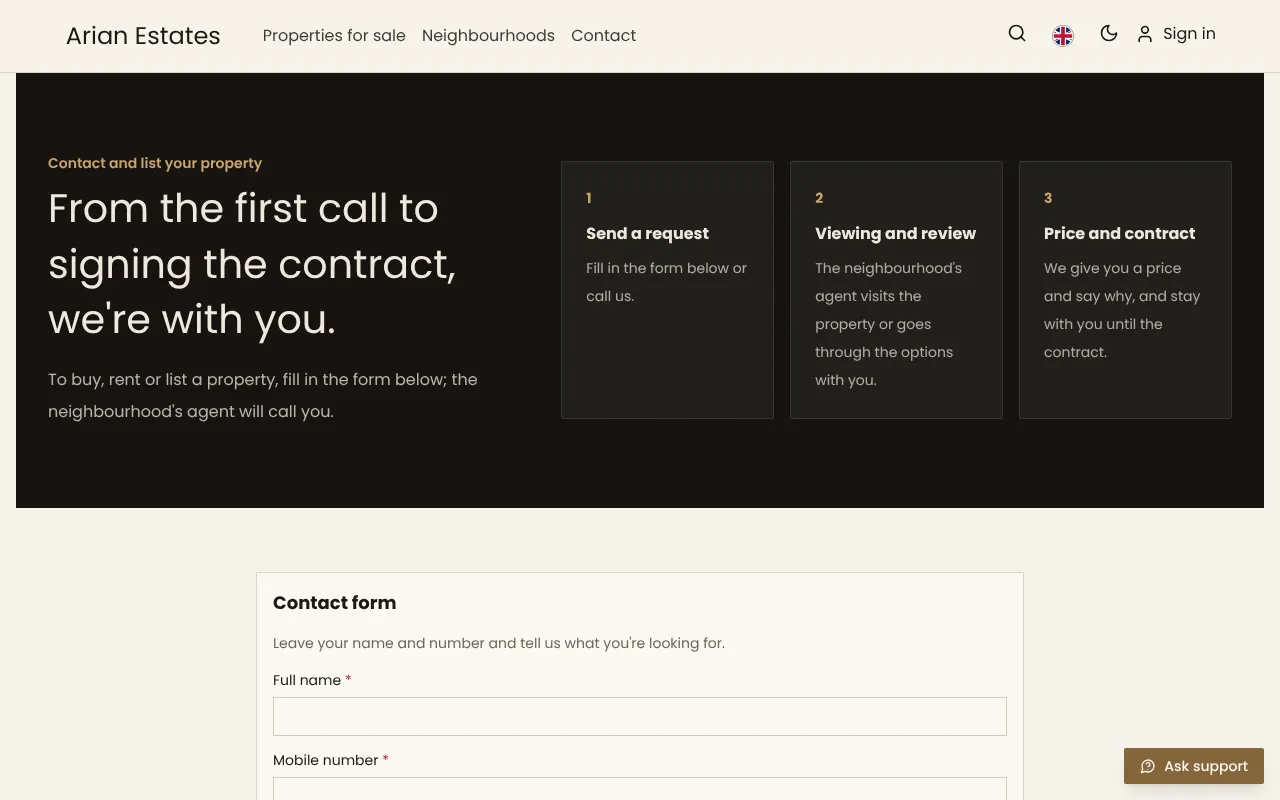Click the main hero headline text
The image size is (1280, 800).
(252, 264)
